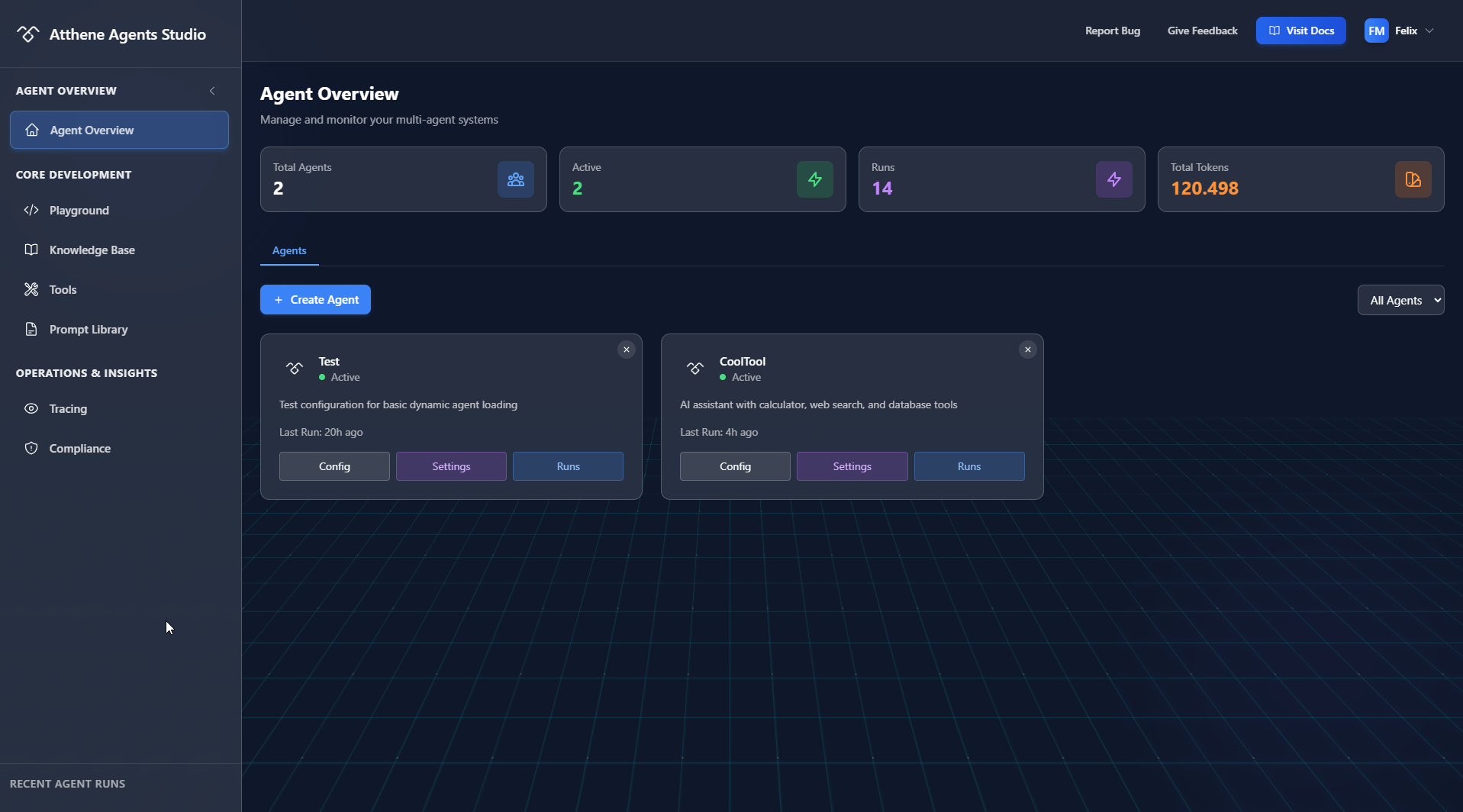Click the purple lightning icon on Runs card
Image resolution: width=1463 pixels, height=812 pixels.
(1113, 179)
